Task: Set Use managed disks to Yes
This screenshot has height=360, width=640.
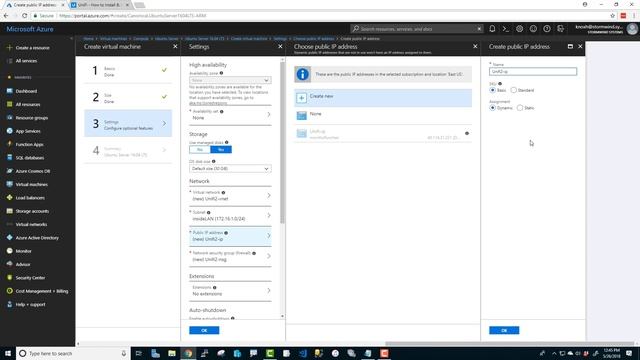Action: pos(221,150)
